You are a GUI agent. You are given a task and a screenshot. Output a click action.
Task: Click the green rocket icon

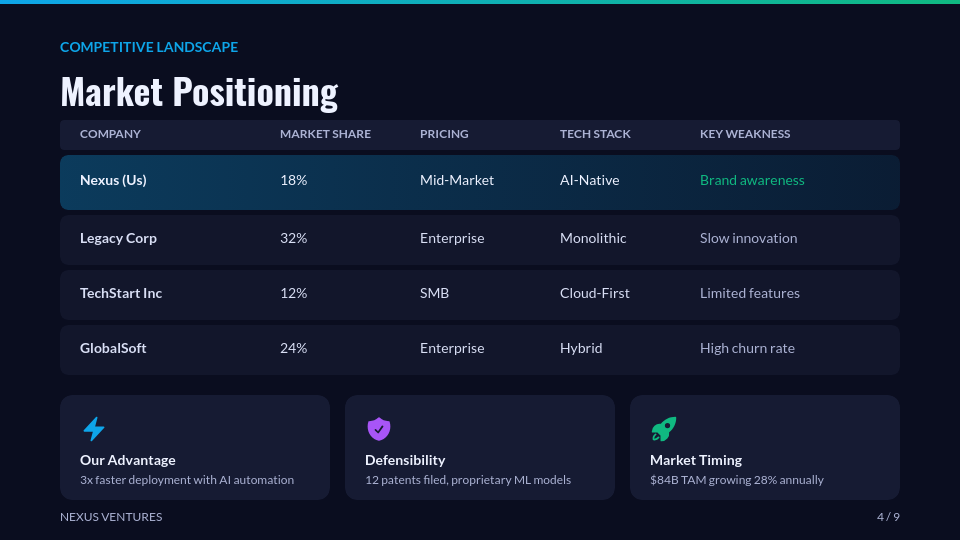[663, 429]
